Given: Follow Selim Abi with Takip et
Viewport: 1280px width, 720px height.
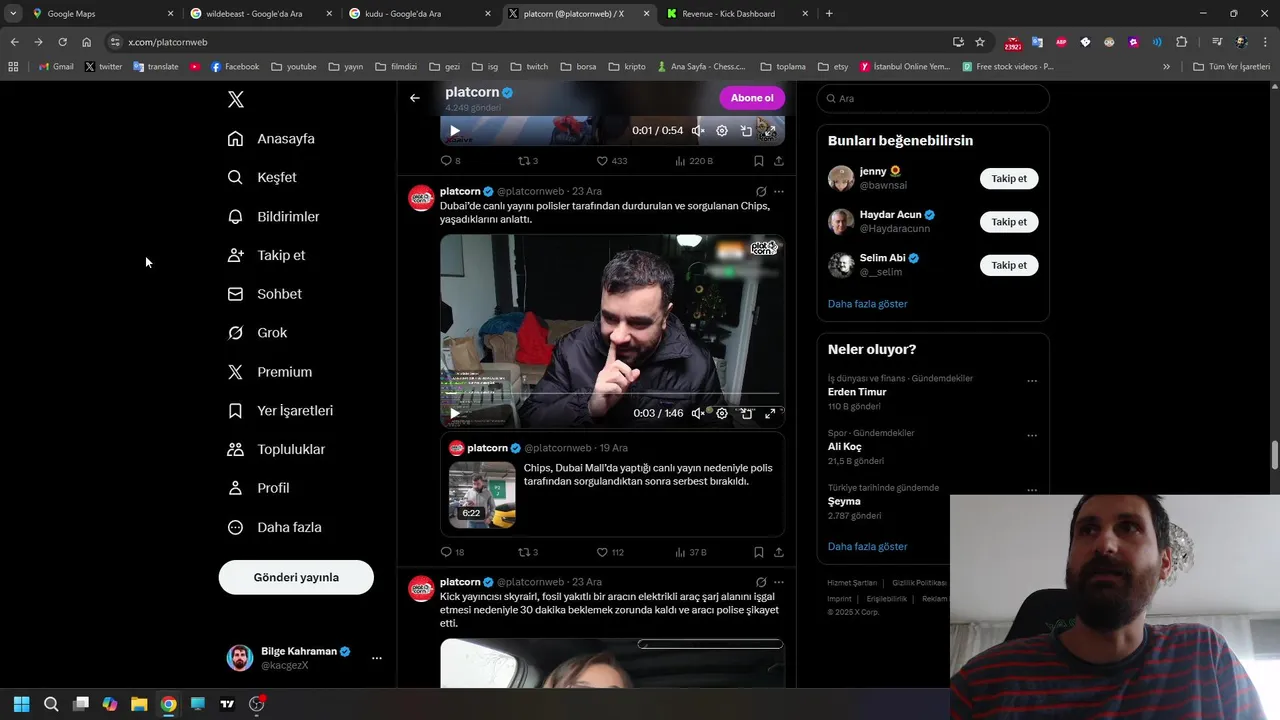Looking at the screenshot, I should pos(1009,265).
